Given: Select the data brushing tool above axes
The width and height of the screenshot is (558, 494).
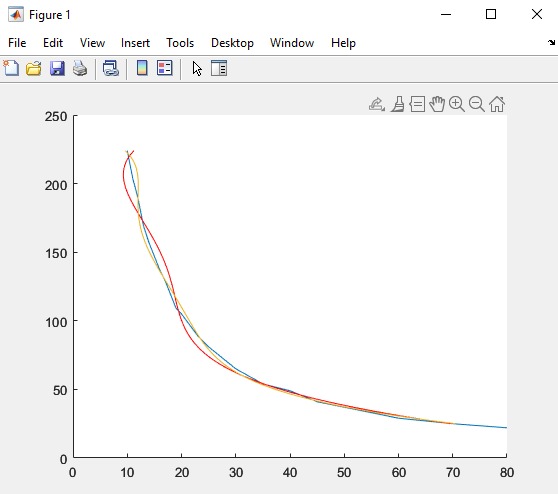Looking at the screenshot, I should [398, 104].
